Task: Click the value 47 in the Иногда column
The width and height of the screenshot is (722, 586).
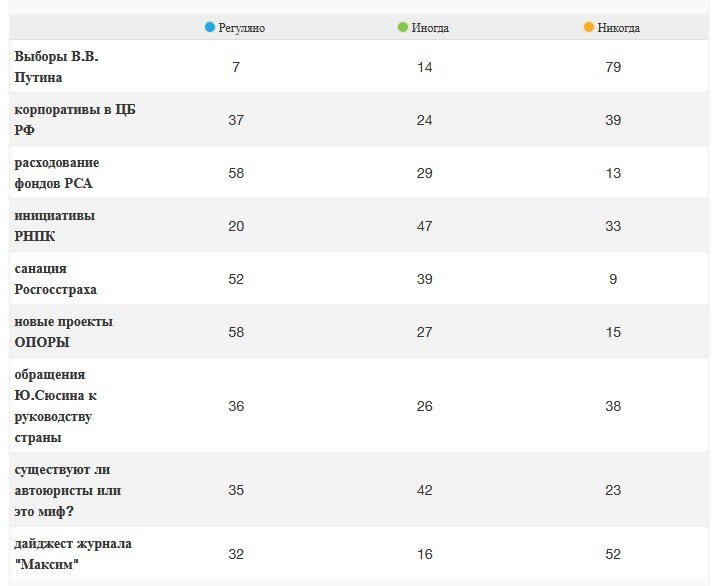Action: (424, 226)
